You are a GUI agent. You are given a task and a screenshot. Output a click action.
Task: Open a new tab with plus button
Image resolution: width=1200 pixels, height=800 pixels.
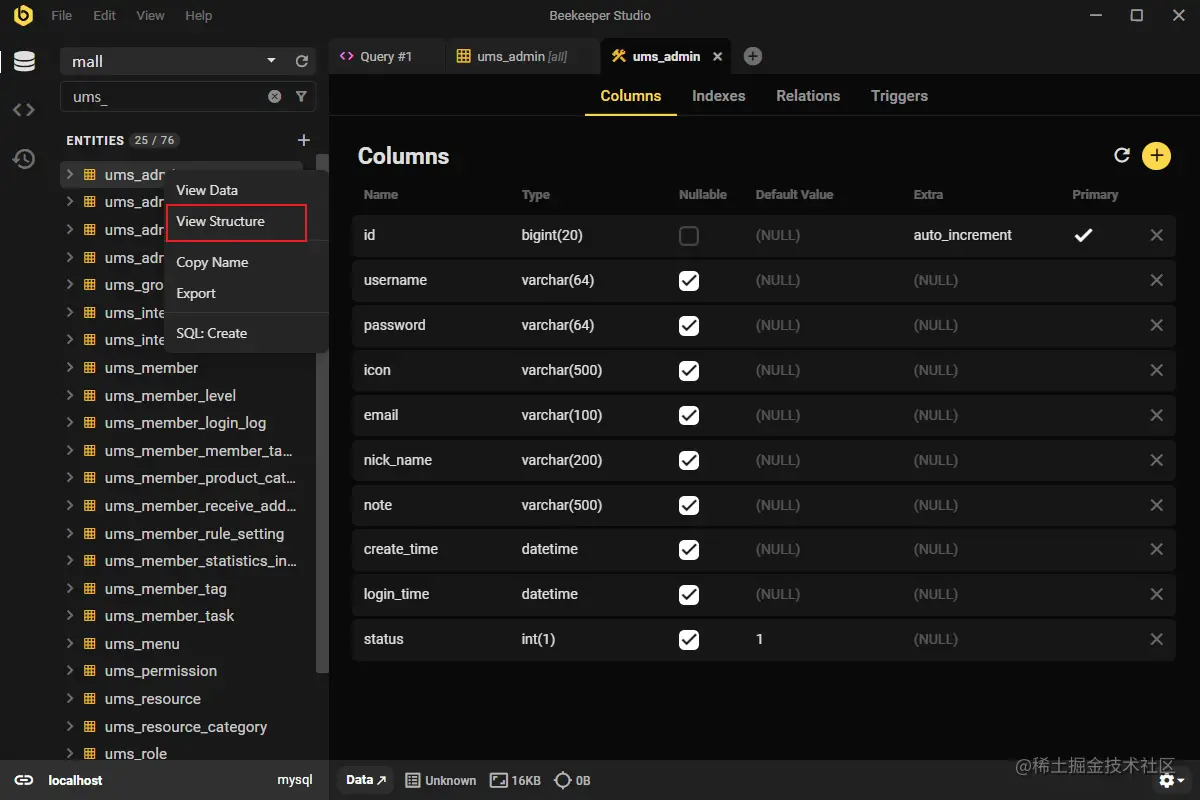pyautogui.click(x=753, y=56)
